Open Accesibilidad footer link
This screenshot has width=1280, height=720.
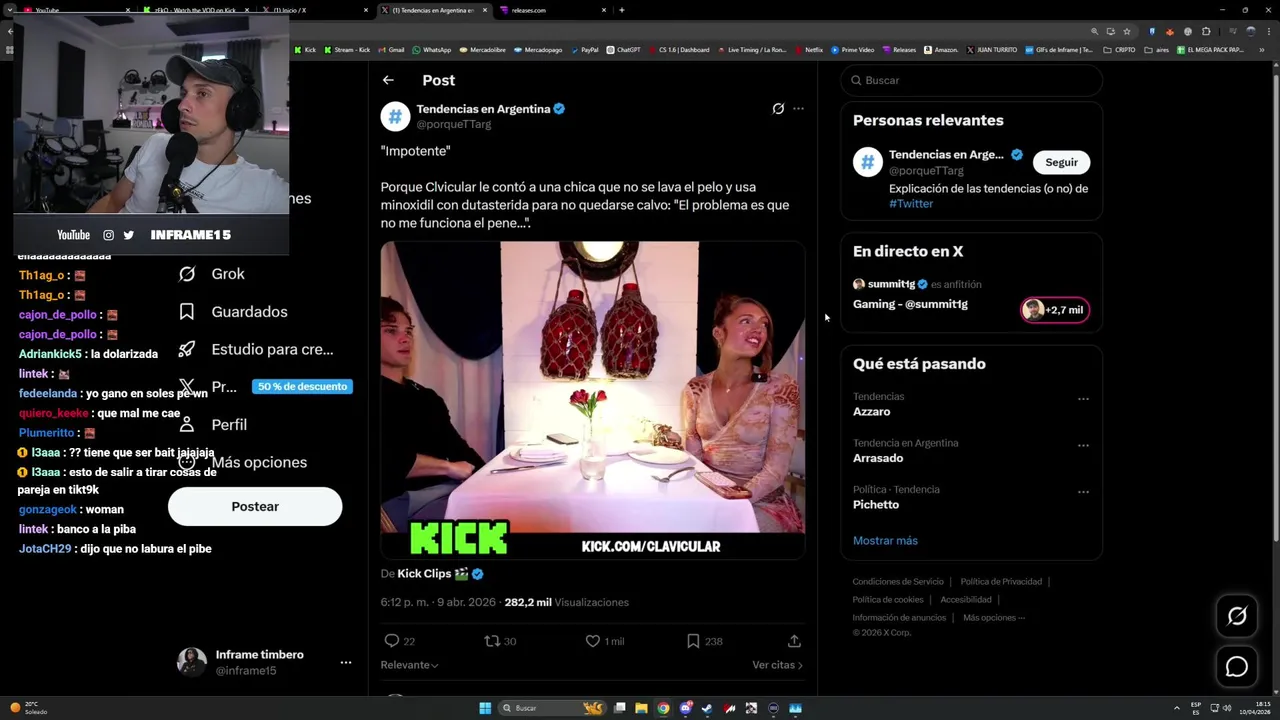coord(966,599)
